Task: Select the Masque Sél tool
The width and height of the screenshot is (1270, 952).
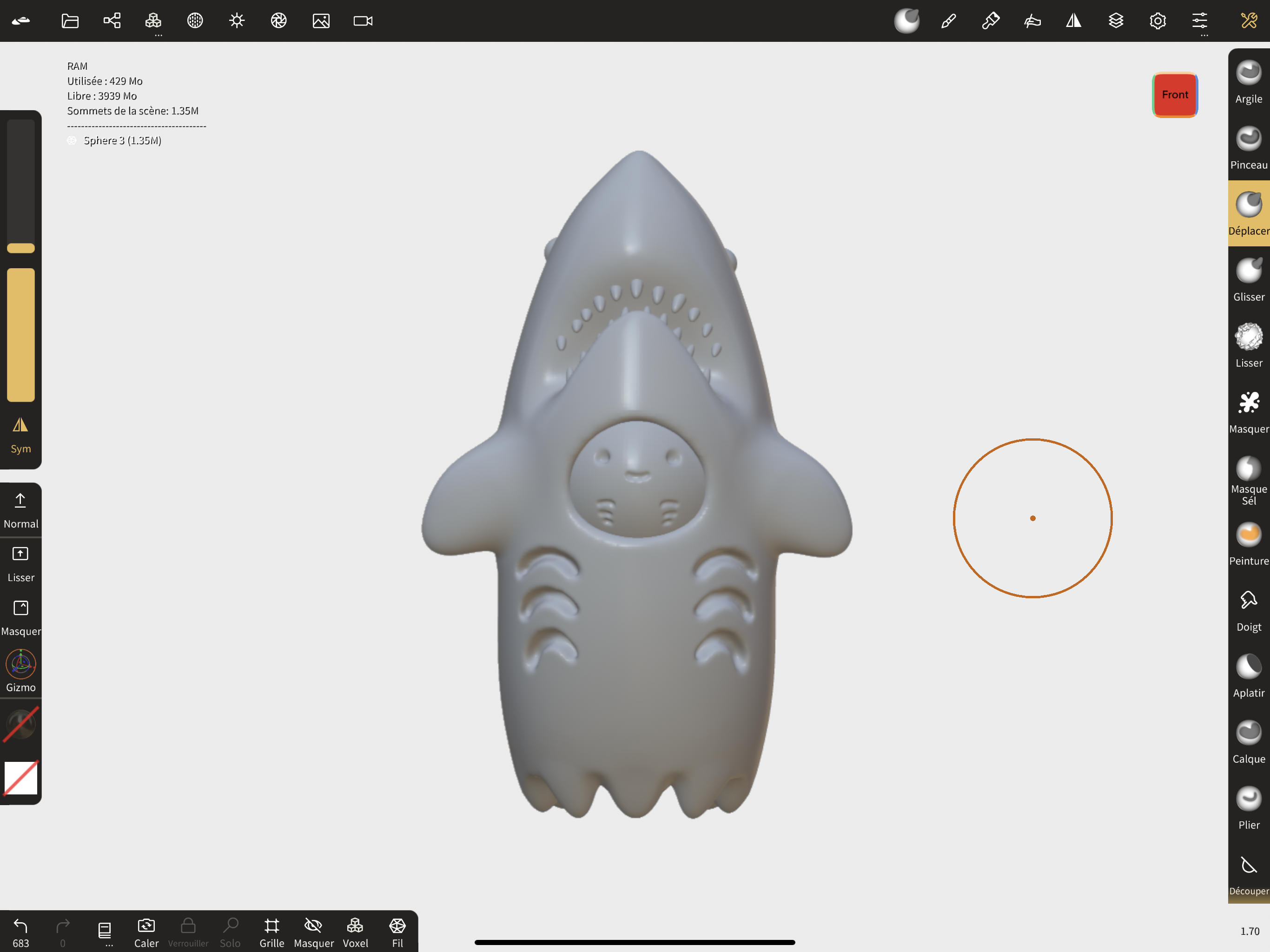Action: tap(1248, 480)
